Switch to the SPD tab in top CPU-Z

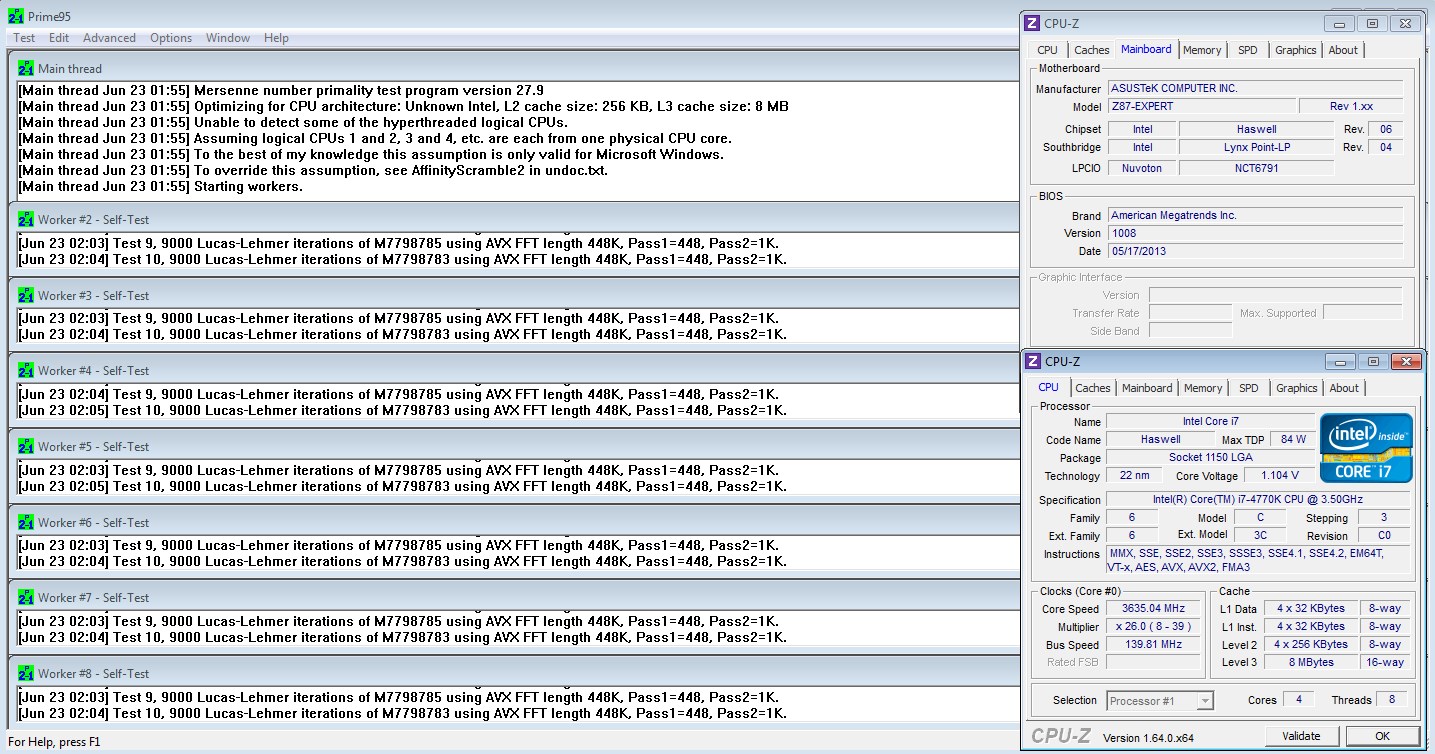[x=1248, y=50]
